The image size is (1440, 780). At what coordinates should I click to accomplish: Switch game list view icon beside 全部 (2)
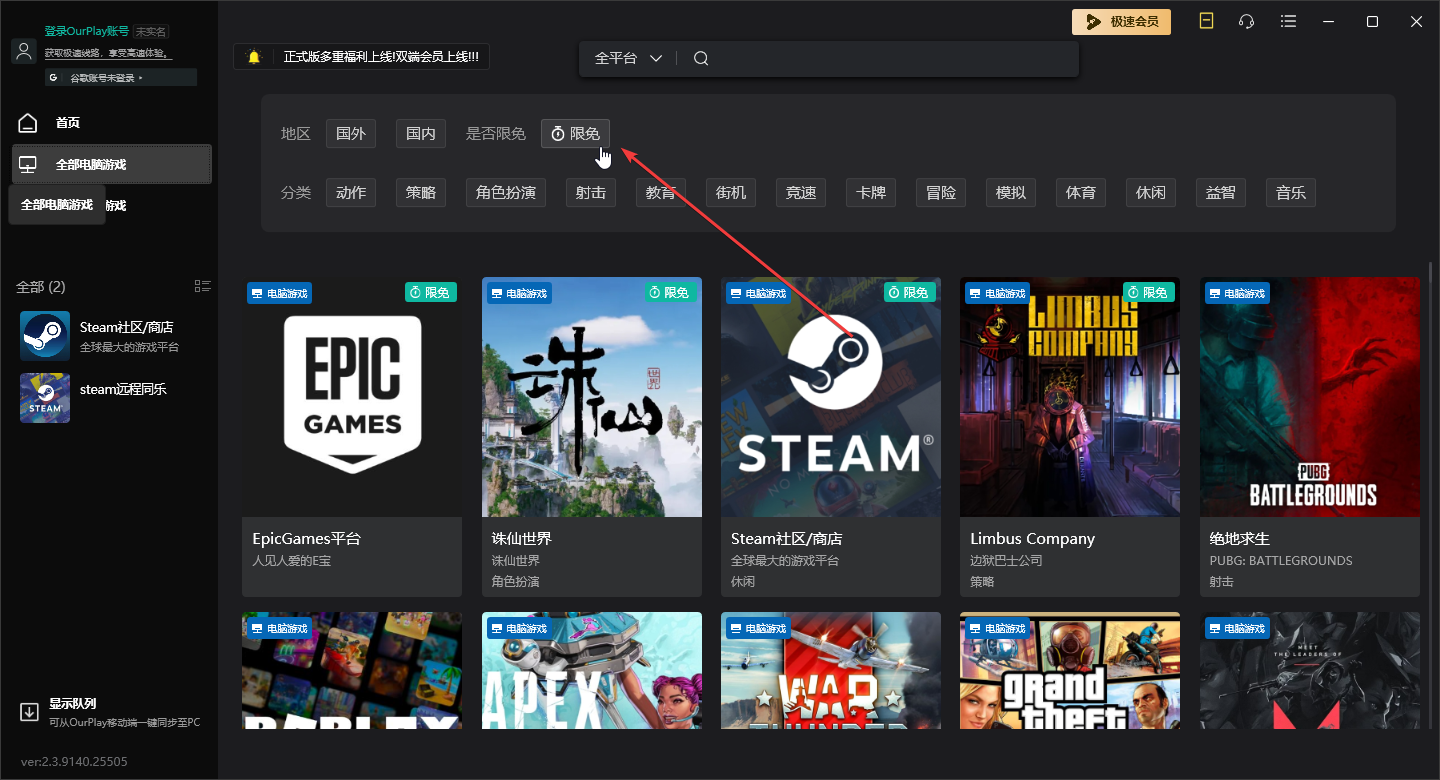tap(203, 287)
